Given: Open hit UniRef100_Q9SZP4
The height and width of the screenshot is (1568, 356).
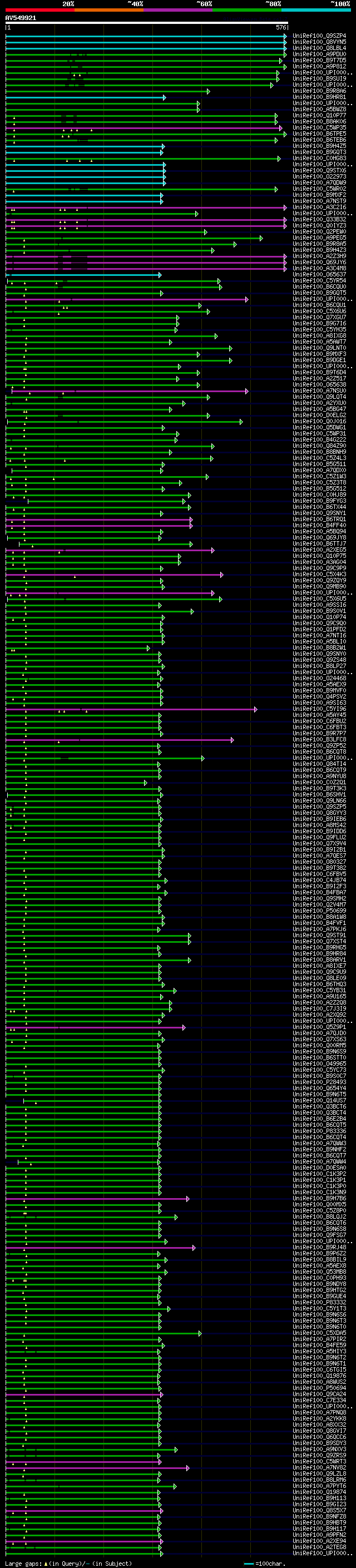Looking at the screenshot, I should [x=319, y=36].
